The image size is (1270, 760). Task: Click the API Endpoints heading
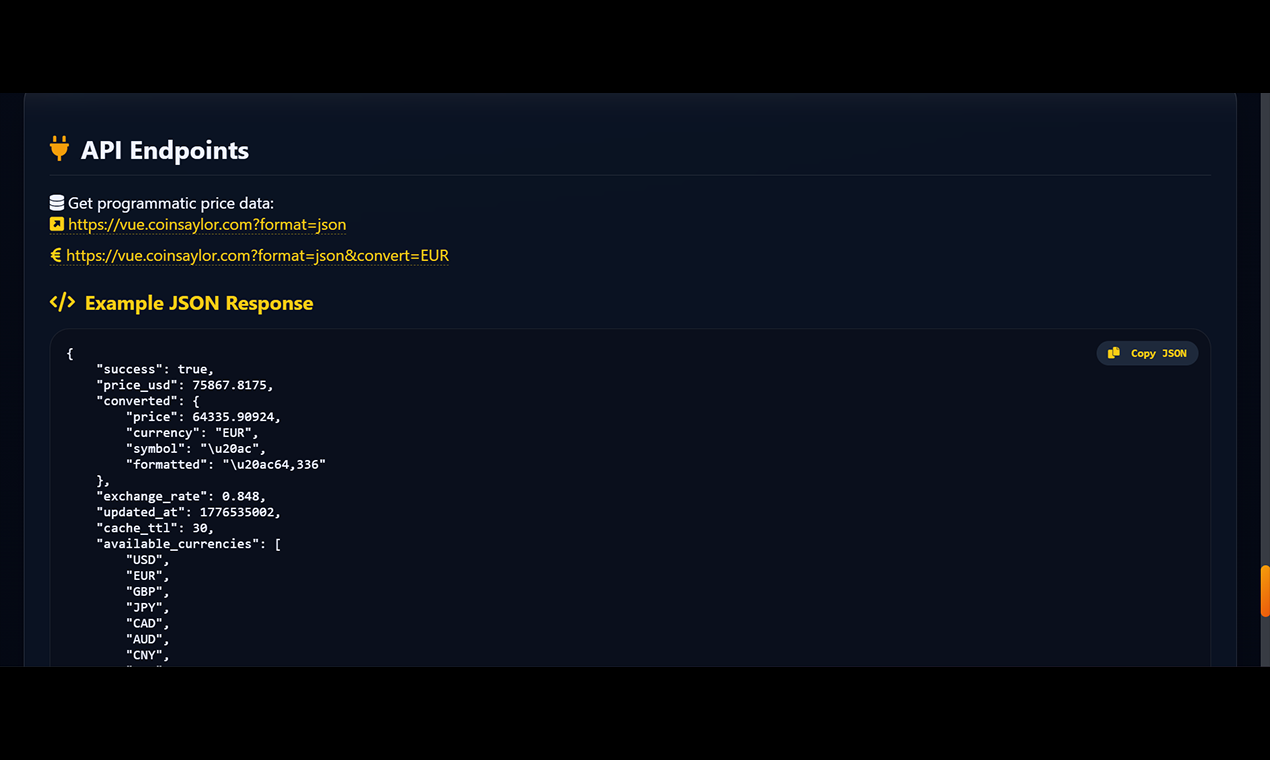click(x=165, y=150)
